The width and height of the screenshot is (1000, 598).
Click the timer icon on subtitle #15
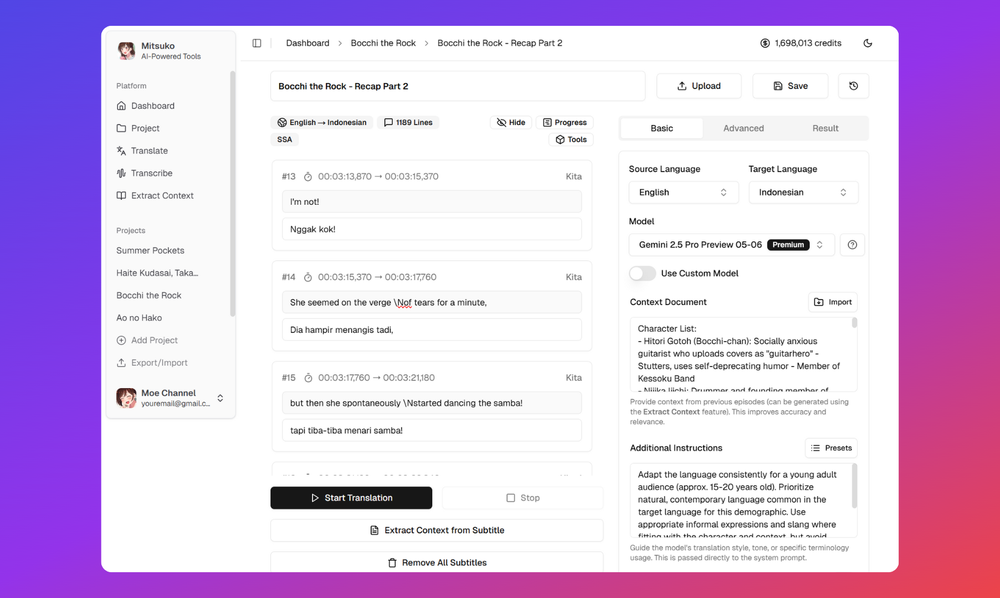308,378
